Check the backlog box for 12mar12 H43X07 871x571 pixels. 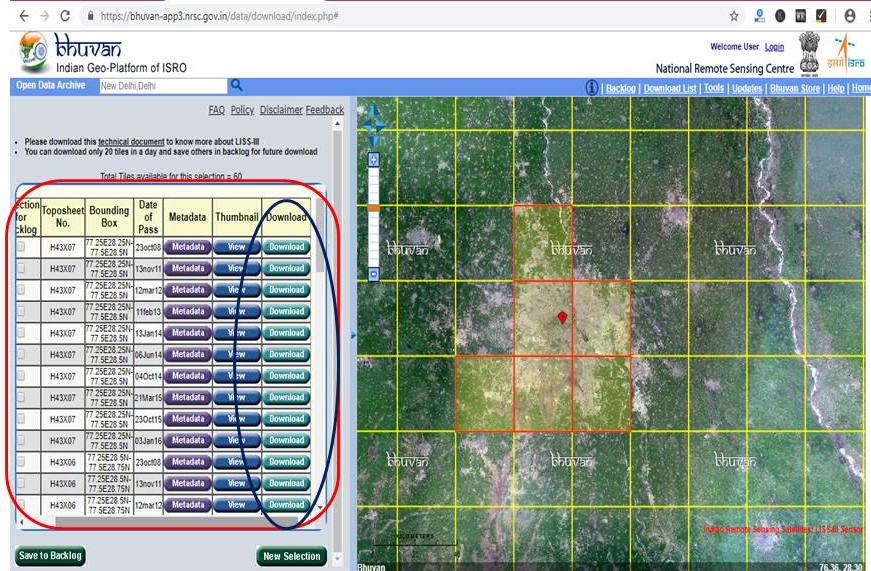(x=21, y=290)
